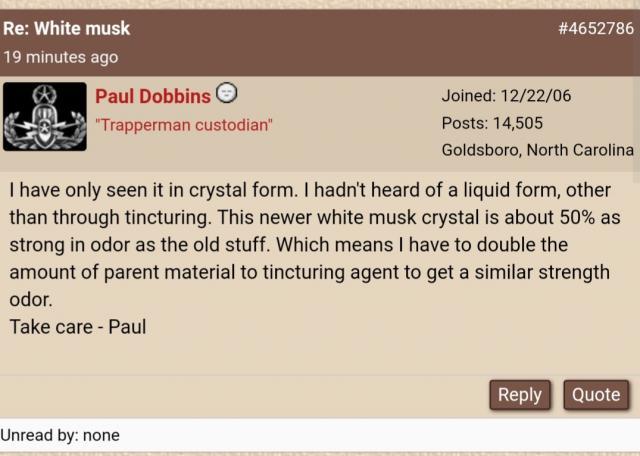Click the Quote button
Screen dimensions: 640x456
click(x=596, y=395)
